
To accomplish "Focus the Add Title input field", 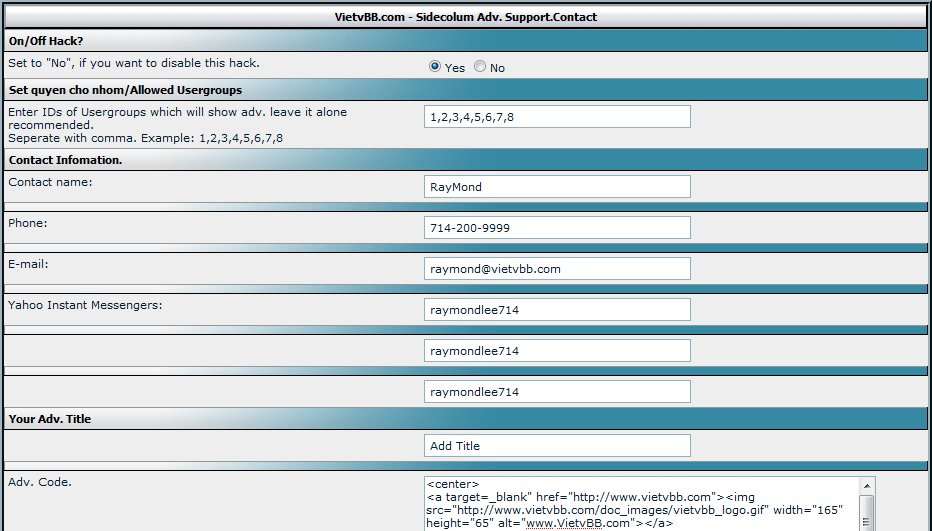I will pos(557,446).
